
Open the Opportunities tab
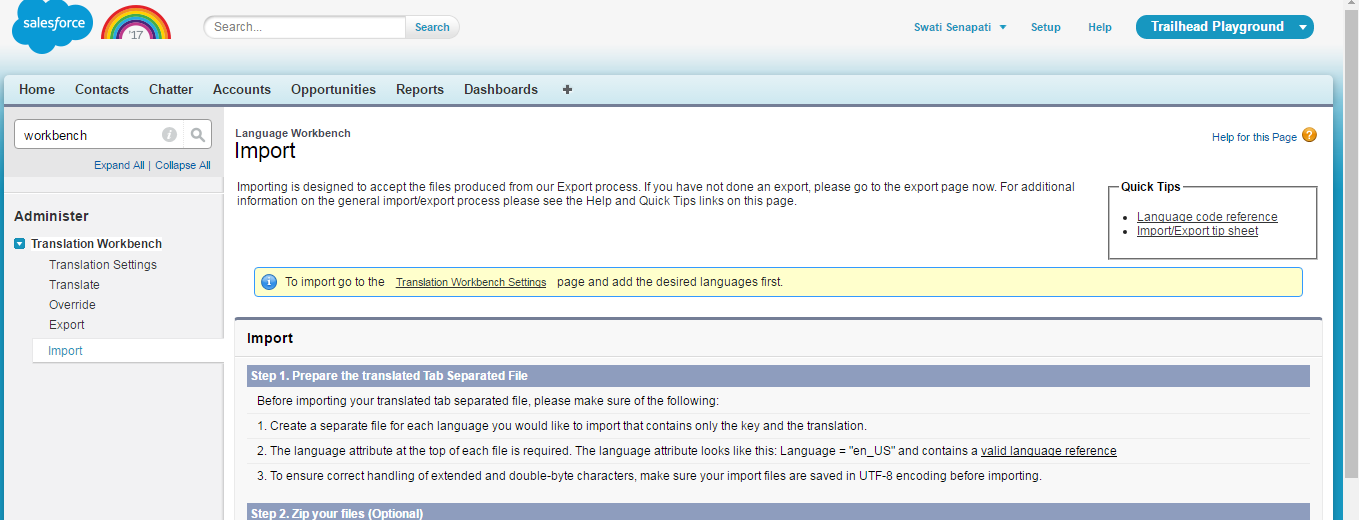(333, 89)
